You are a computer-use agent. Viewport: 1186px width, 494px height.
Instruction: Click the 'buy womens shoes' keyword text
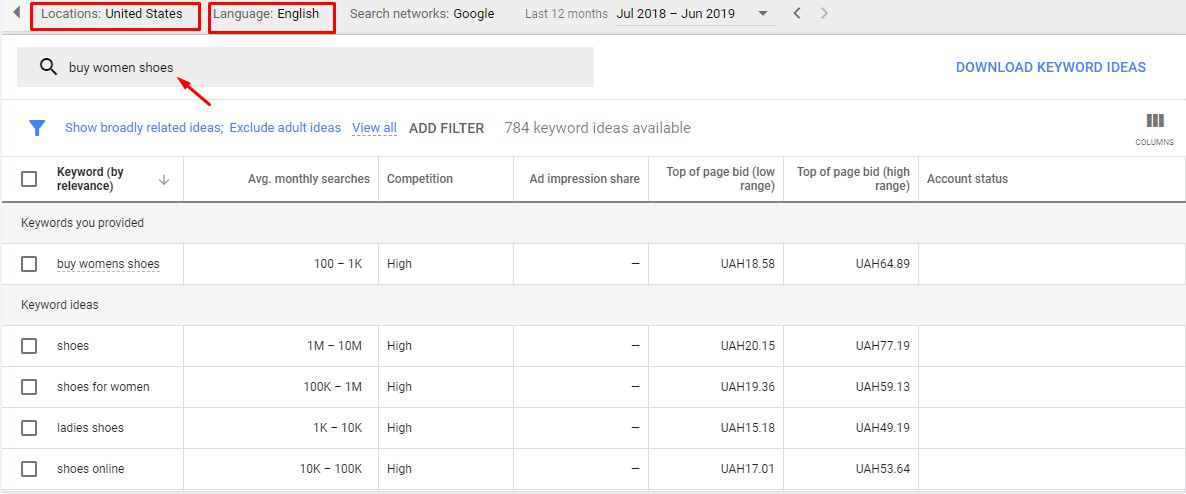click(108, 264)
